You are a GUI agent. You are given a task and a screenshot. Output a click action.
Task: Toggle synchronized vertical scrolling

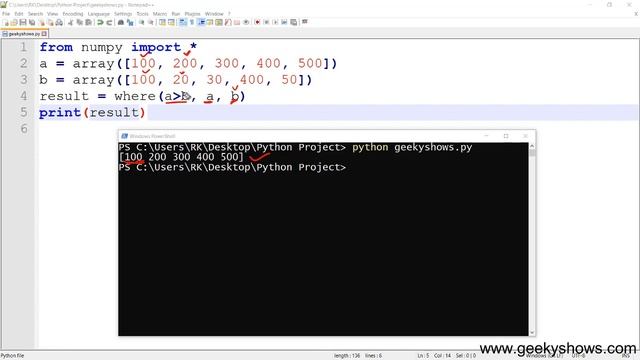[x=162, y=22]
